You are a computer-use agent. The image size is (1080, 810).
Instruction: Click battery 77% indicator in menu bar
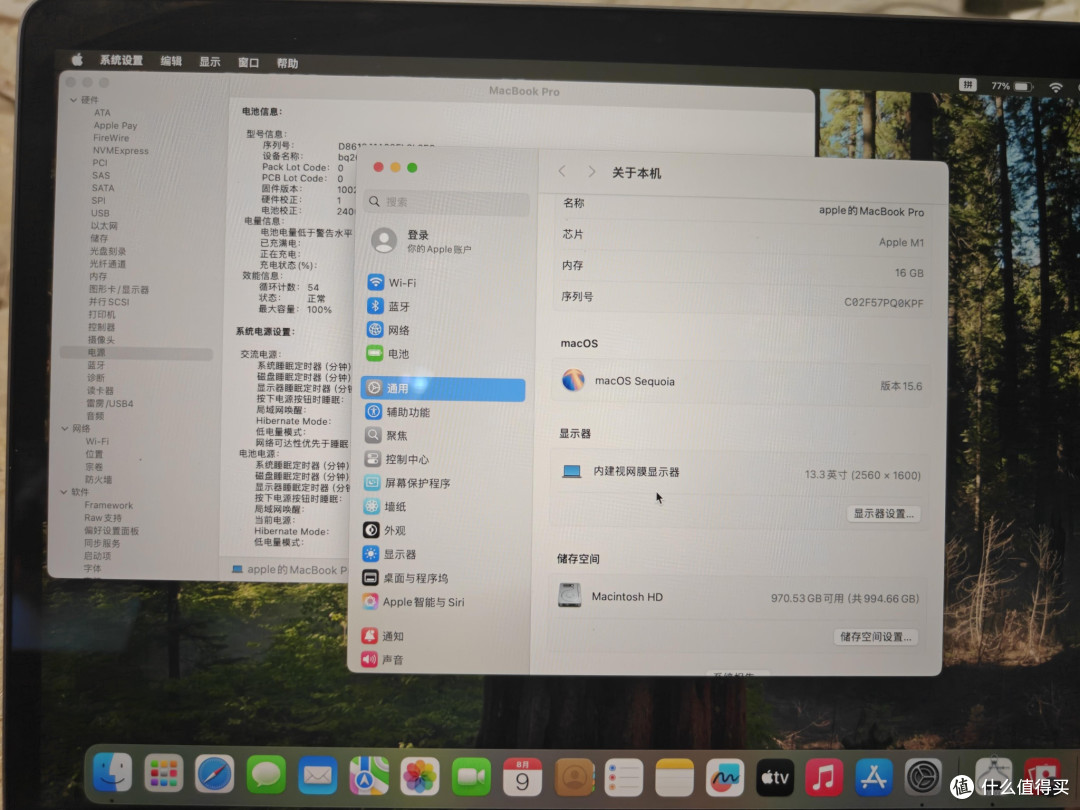tap(1012, 86)
